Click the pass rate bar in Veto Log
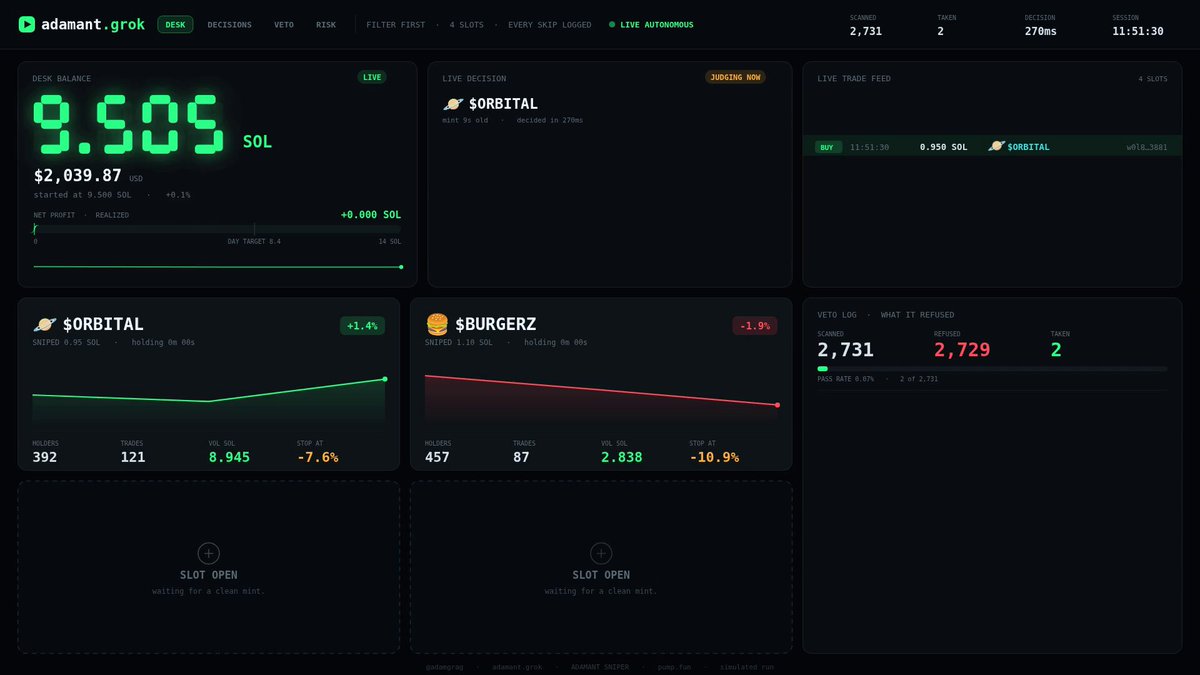Screen dimensions: 1200x675 992,369
